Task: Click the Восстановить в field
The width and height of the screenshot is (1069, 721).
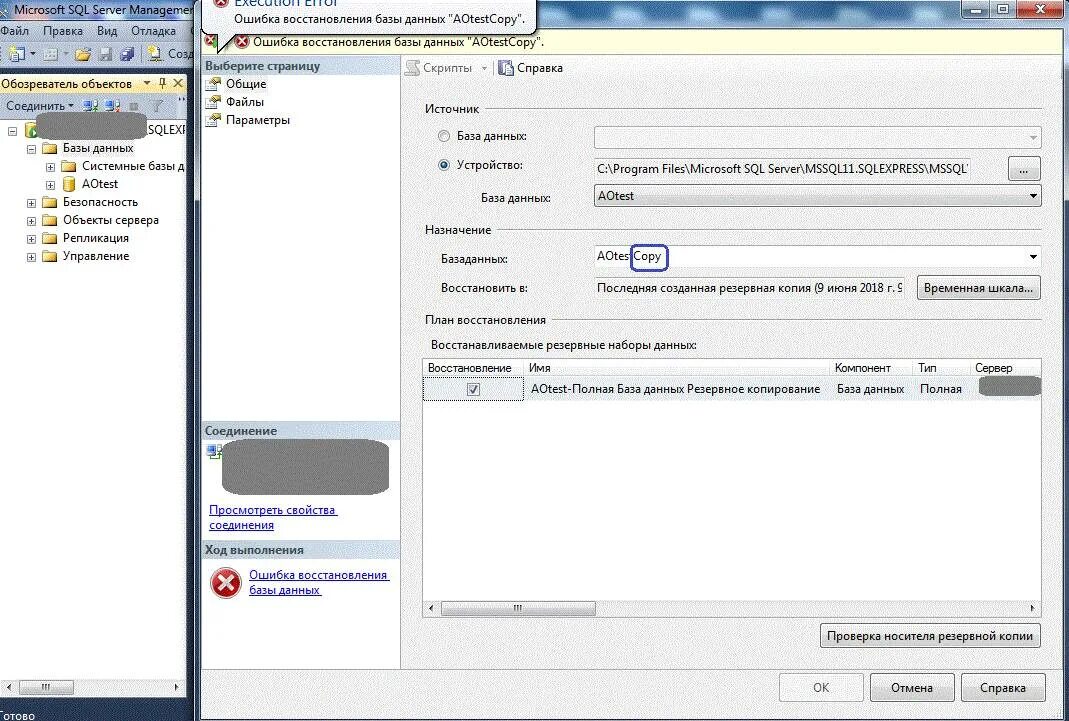Action: pyautogui.click(x=749, y=288)
